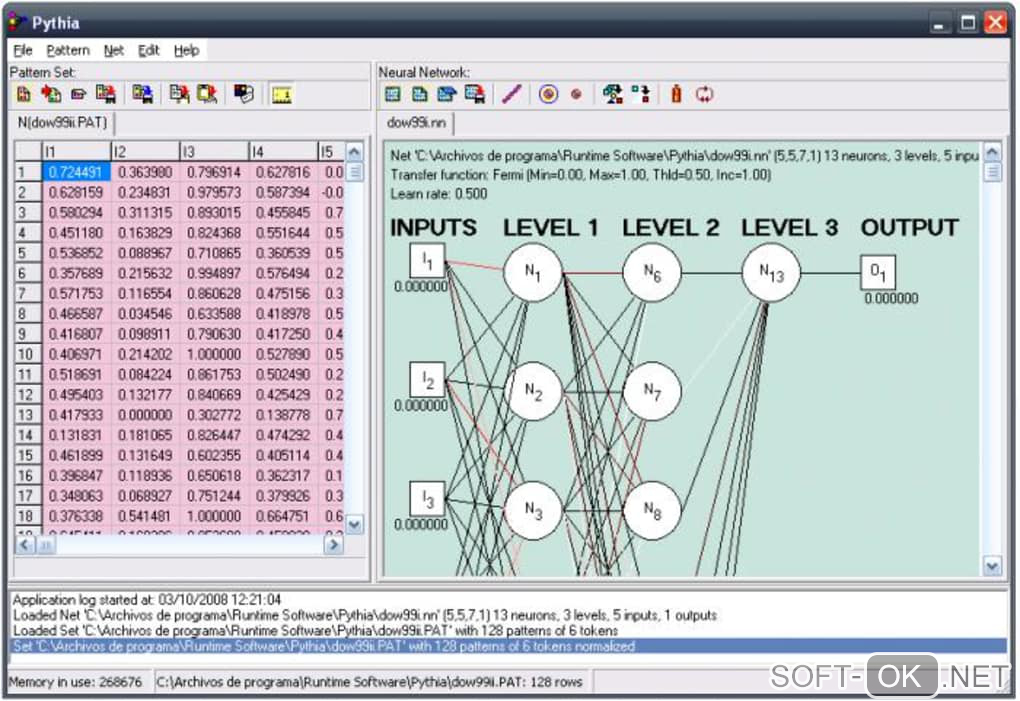The image size is (1020, 701).
Task: Click the Pythia application icon in title bar
Action: click(17, 22)
